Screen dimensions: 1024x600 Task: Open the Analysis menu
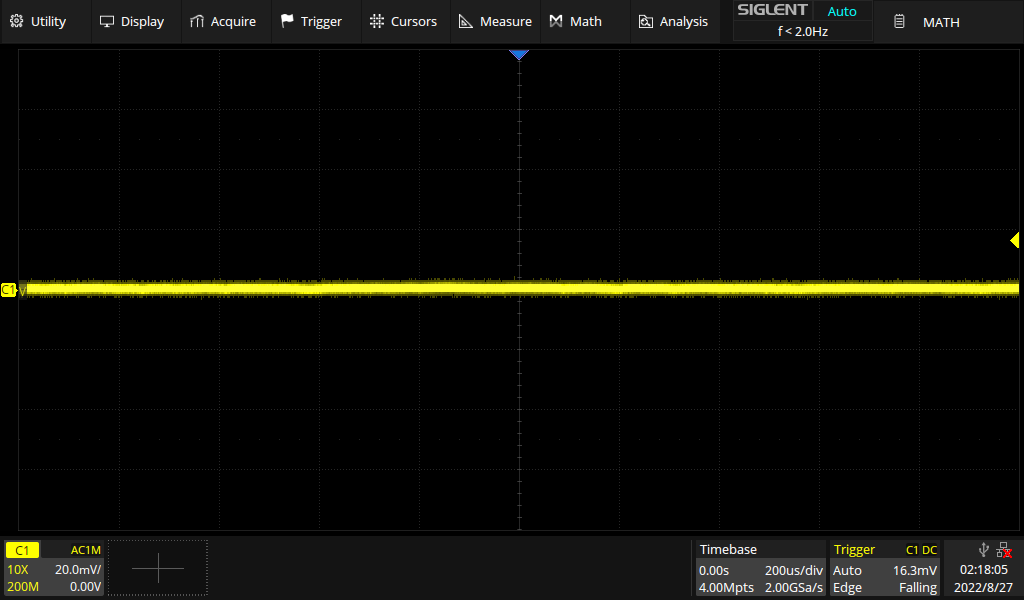pos(673,22)
